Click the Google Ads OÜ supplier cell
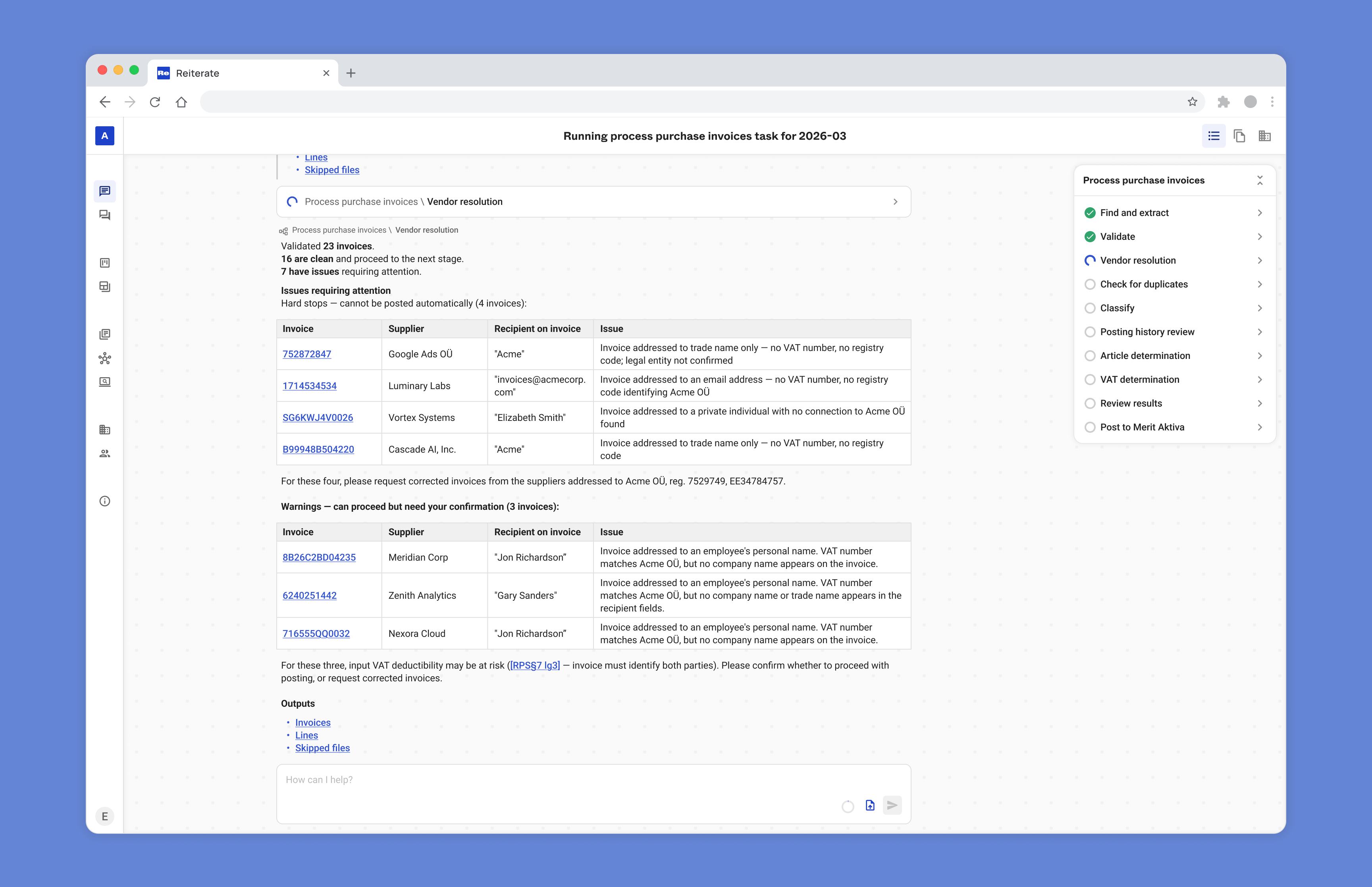The width and height of the screenshot is (1372, 887). [x=434, y=354]
